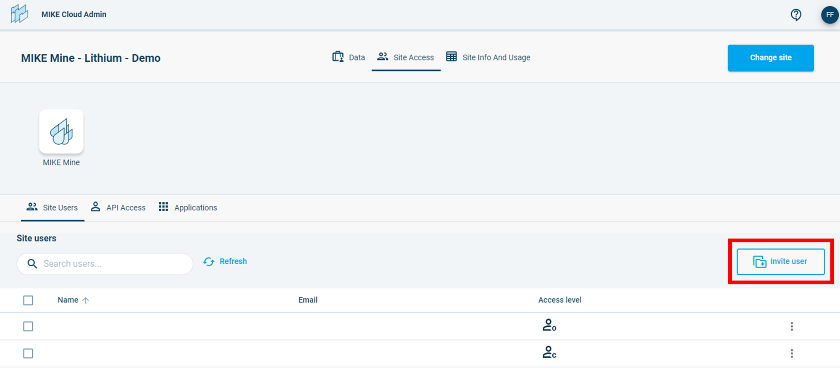Click the Change site button

[771, 58]
